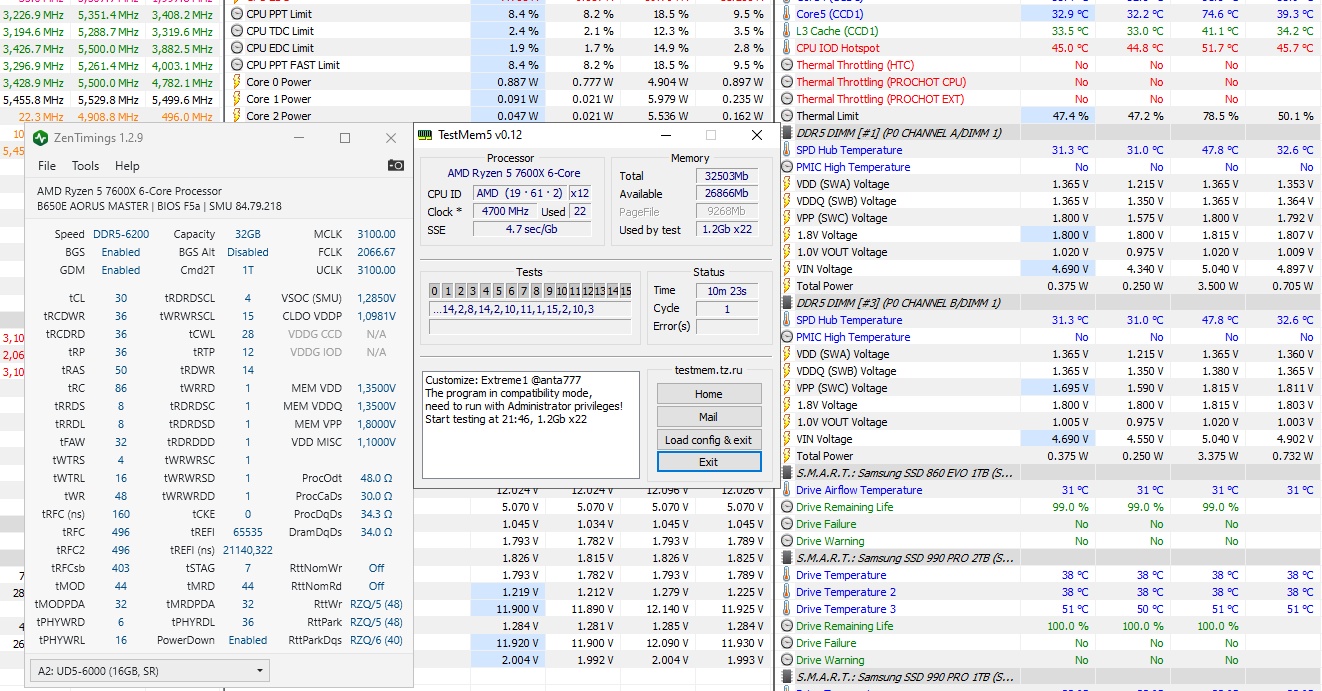Viewport: 1322px width, 691px height.
Task: Click the clock icon beside CPU TDC Limit
Action: [x=236, y=31]
